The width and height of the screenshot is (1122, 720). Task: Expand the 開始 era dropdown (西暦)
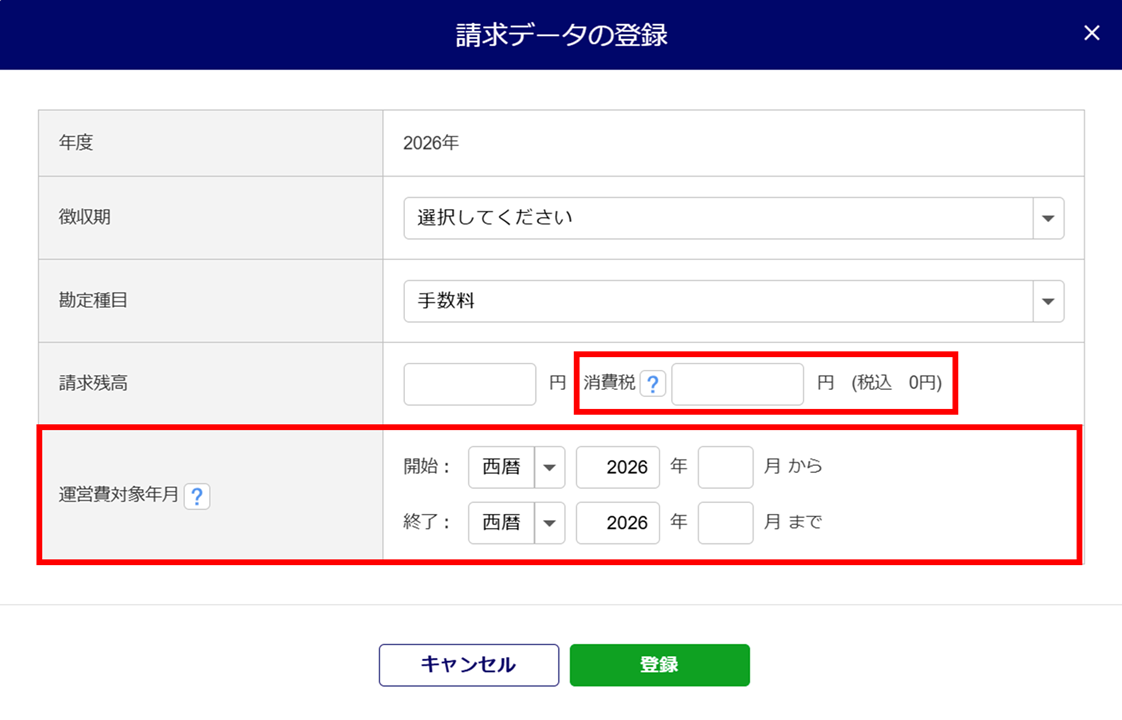tap(517, 467)
